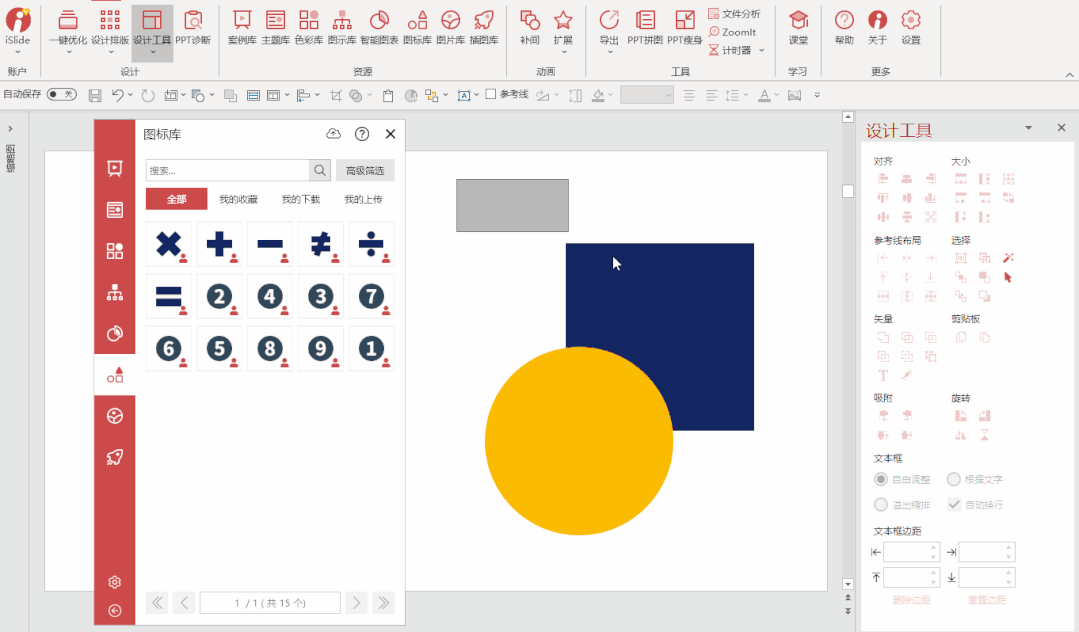
Task: Expand the 设计工具 pane options arrow
Action: point(1028,129)
